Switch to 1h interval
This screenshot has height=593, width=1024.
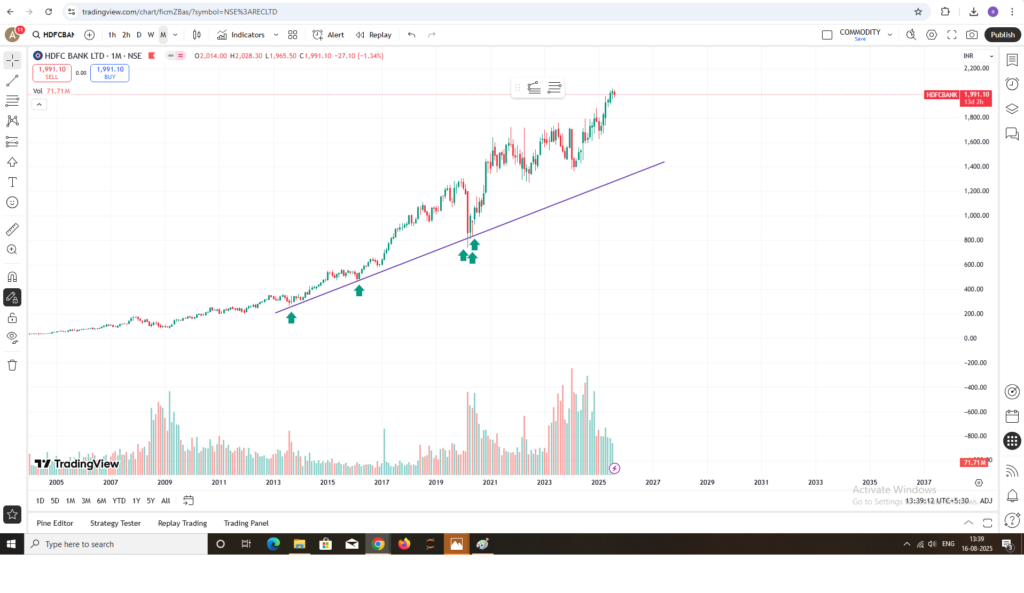[112, 35]
